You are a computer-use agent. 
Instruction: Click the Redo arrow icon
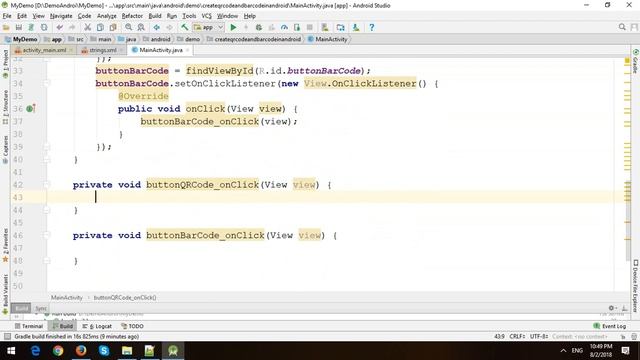(72, 27)
